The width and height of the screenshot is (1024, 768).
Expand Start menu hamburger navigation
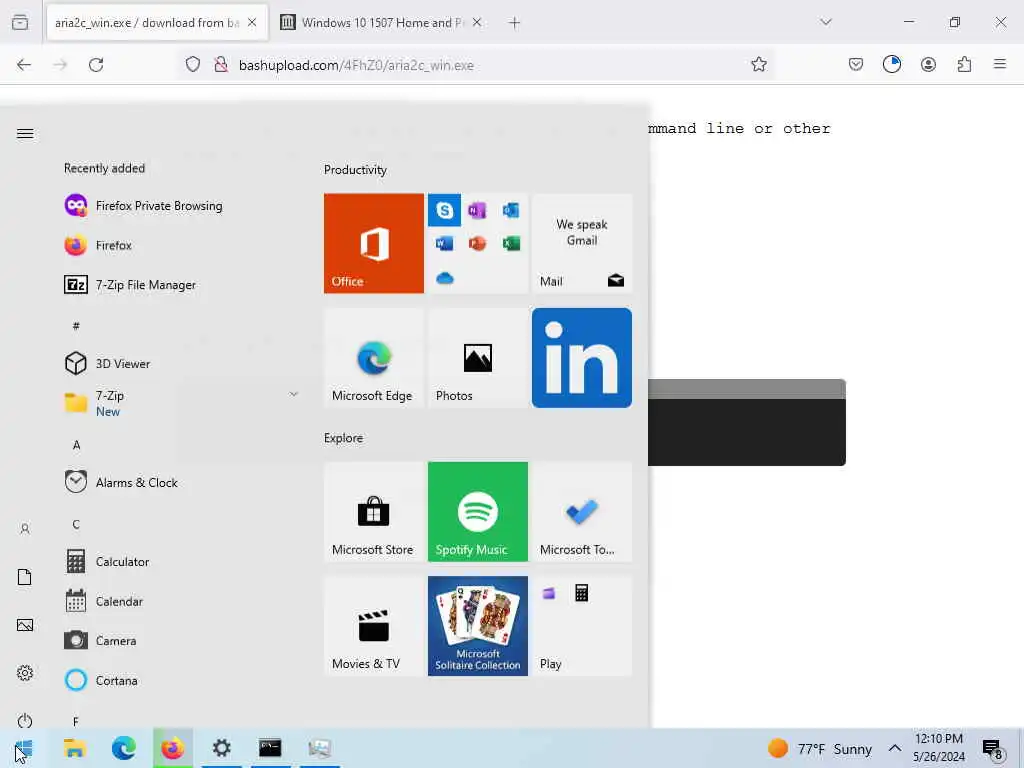pyautogui.click(x=25, y=133)
